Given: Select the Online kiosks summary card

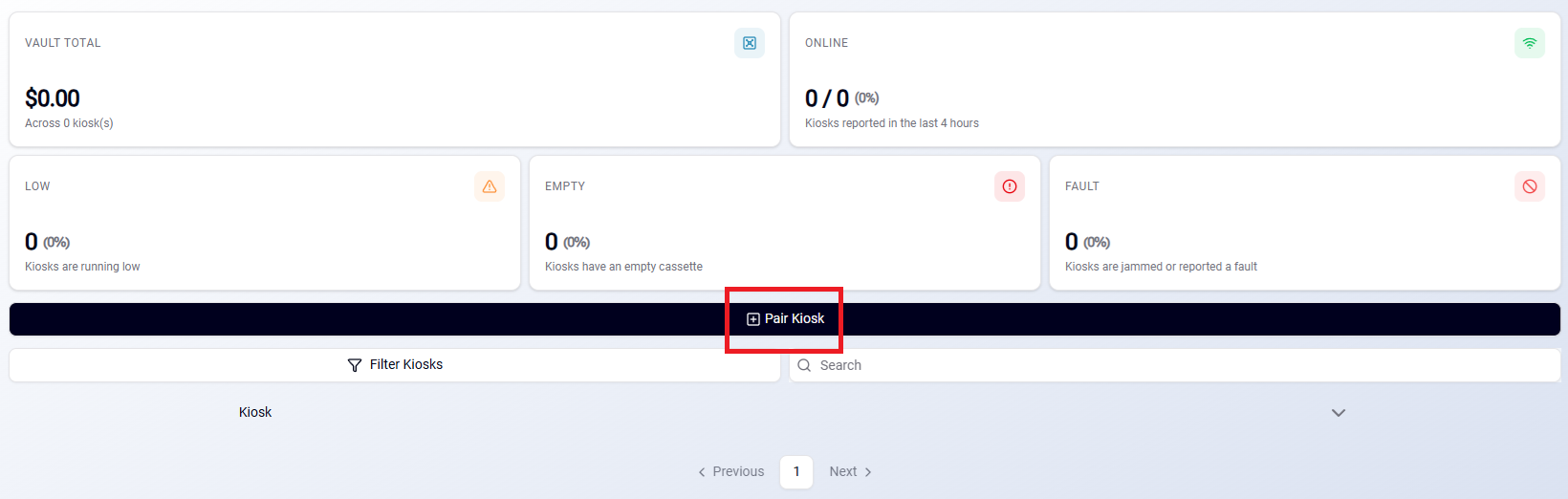Looking at the screenshot, I should (x=1175, y=79).
